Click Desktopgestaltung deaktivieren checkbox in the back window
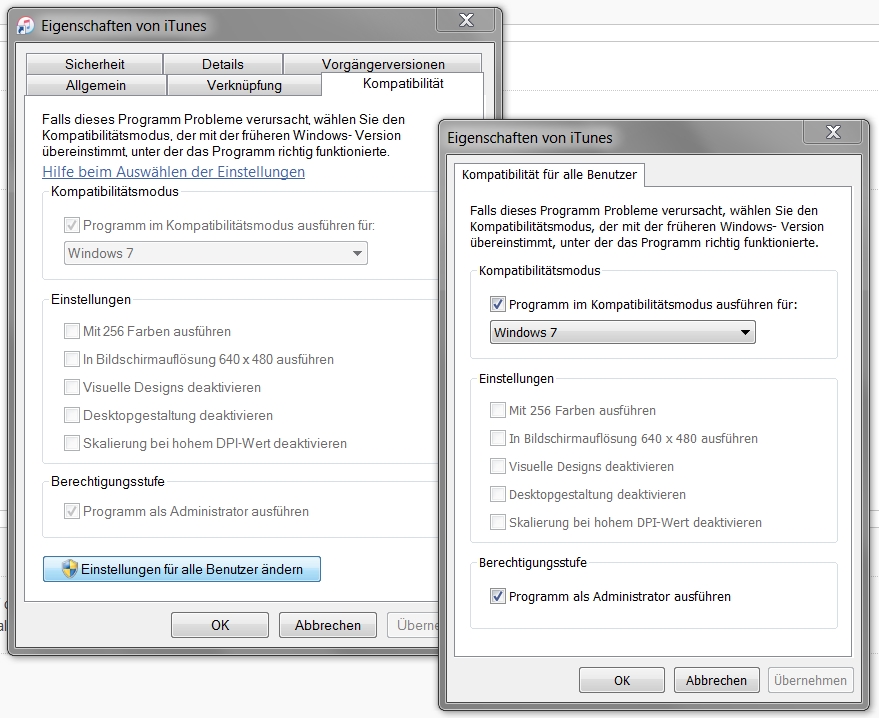The height and width of the screenshot is (718, 879). click(x=72, y=415)
